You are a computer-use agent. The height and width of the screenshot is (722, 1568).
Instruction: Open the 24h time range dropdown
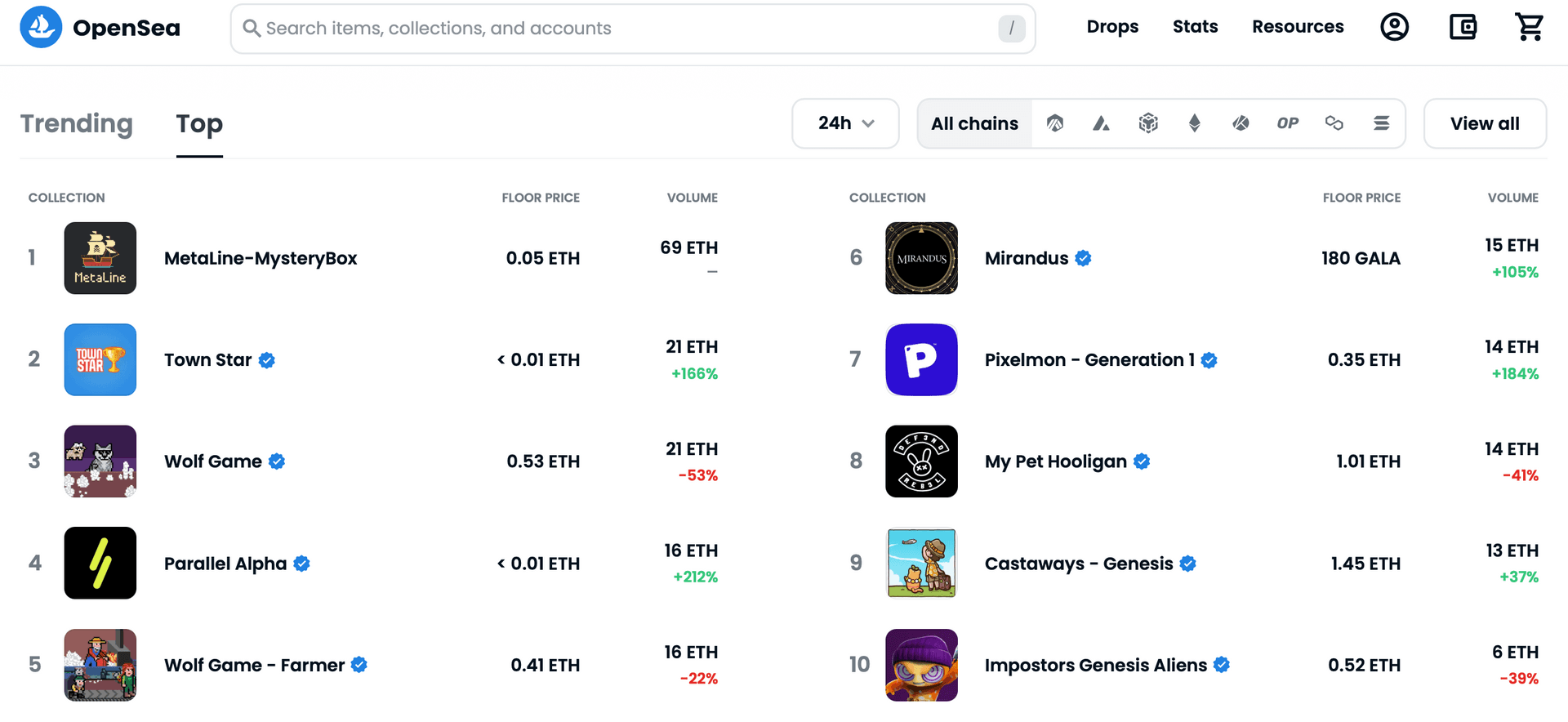[845, 123]
